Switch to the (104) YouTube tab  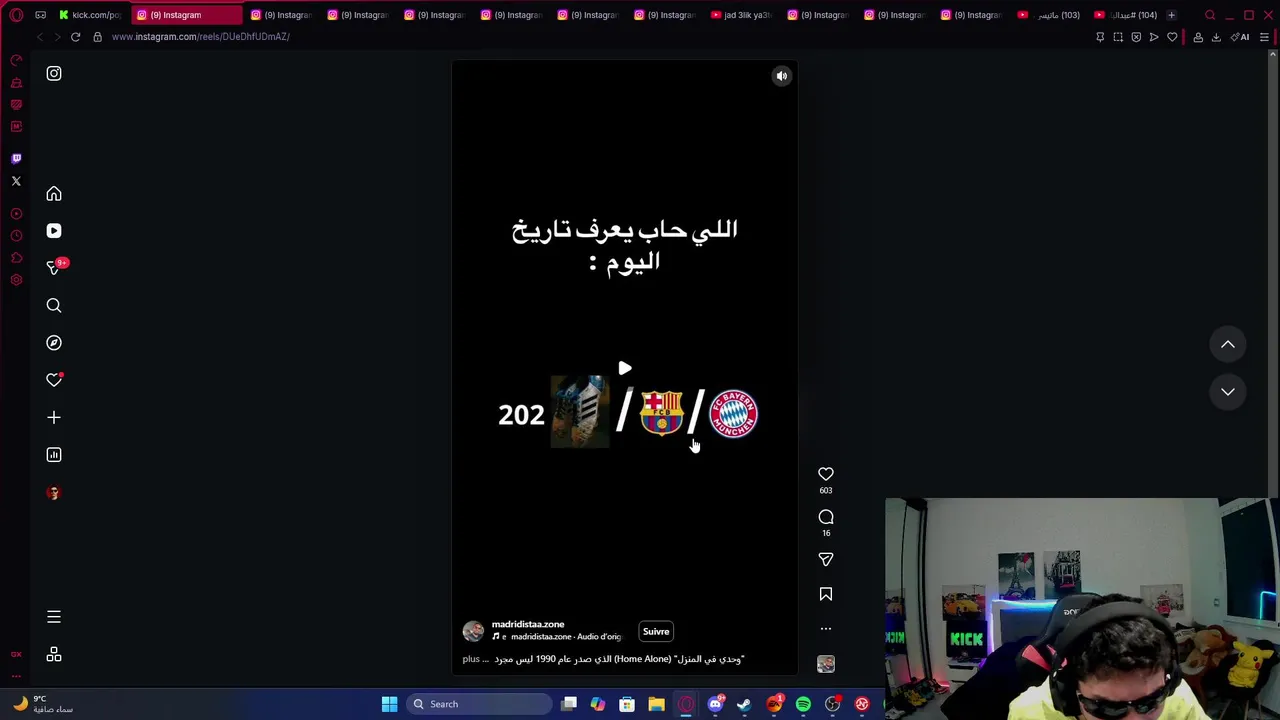pyautogui.click(x=1126, y=15)
